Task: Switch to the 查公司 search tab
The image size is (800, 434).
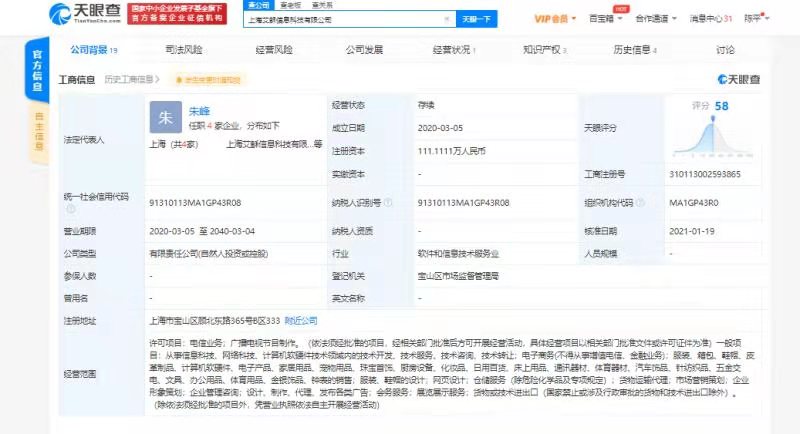Action: 259,5
